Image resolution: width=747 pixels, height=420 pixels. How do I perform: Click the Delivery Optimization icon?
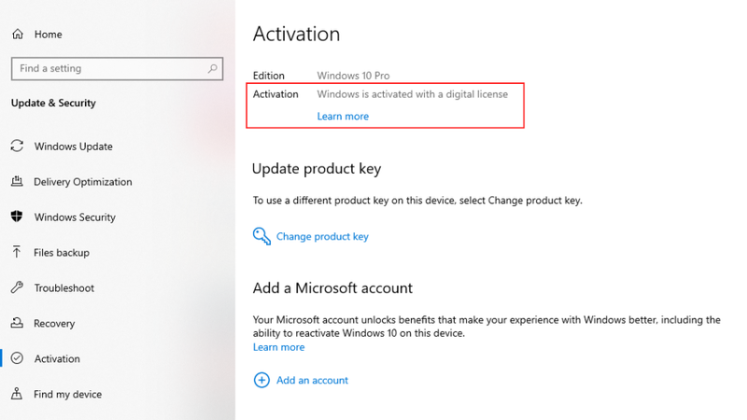(17, 182)
